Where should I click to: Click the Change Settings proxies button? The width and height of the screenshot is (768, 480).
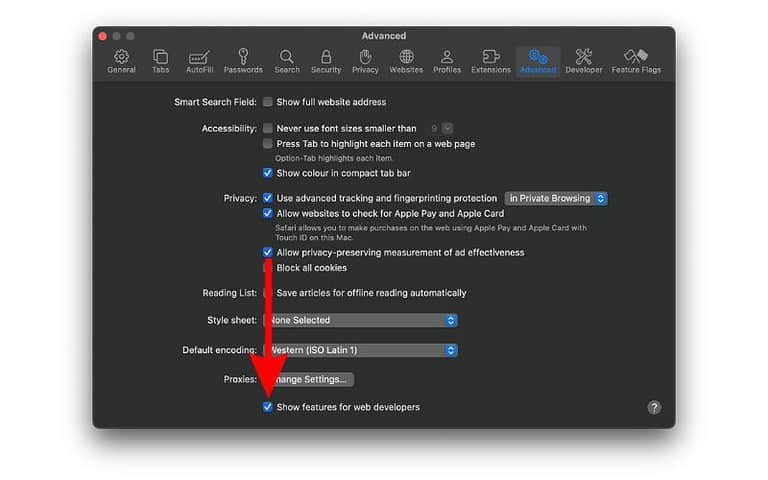coord(310,380)
